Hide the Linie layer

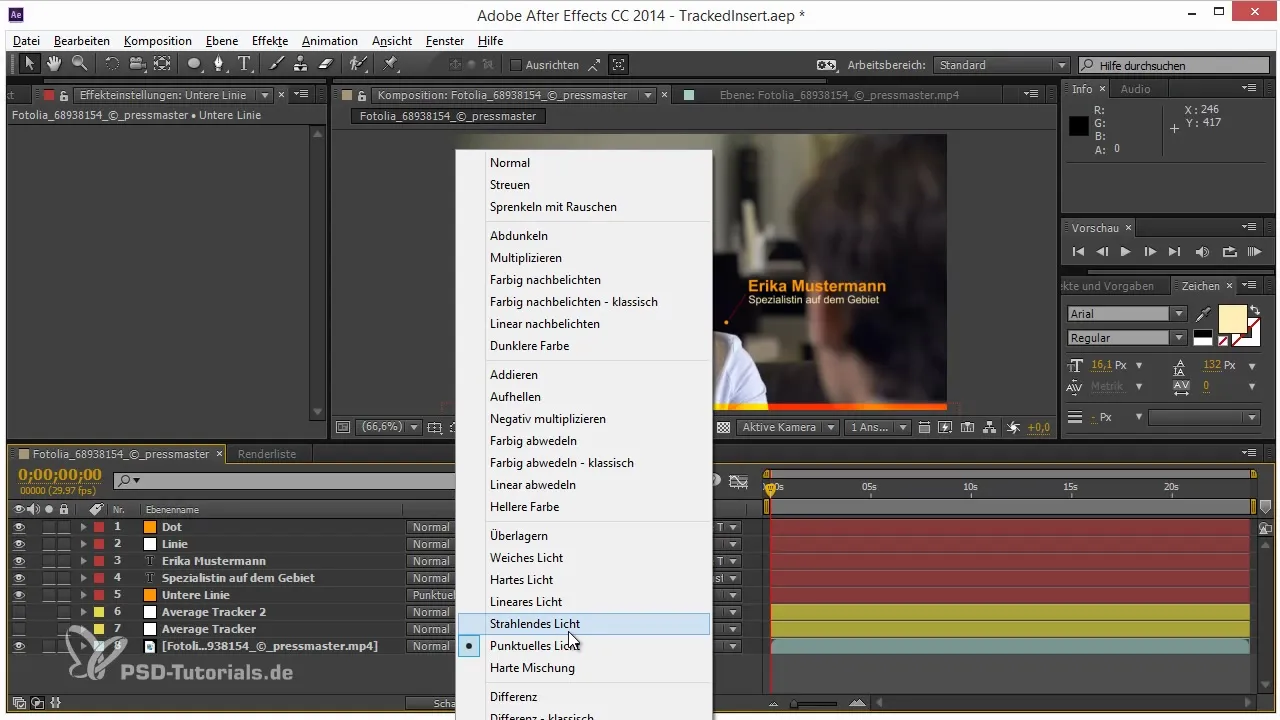click(x=19, y=544)
